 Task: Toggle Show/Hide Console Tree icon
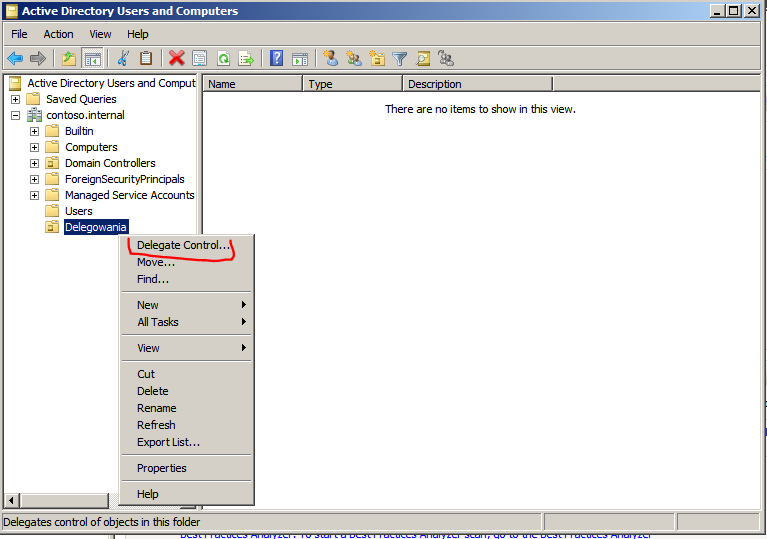(92, 59)
